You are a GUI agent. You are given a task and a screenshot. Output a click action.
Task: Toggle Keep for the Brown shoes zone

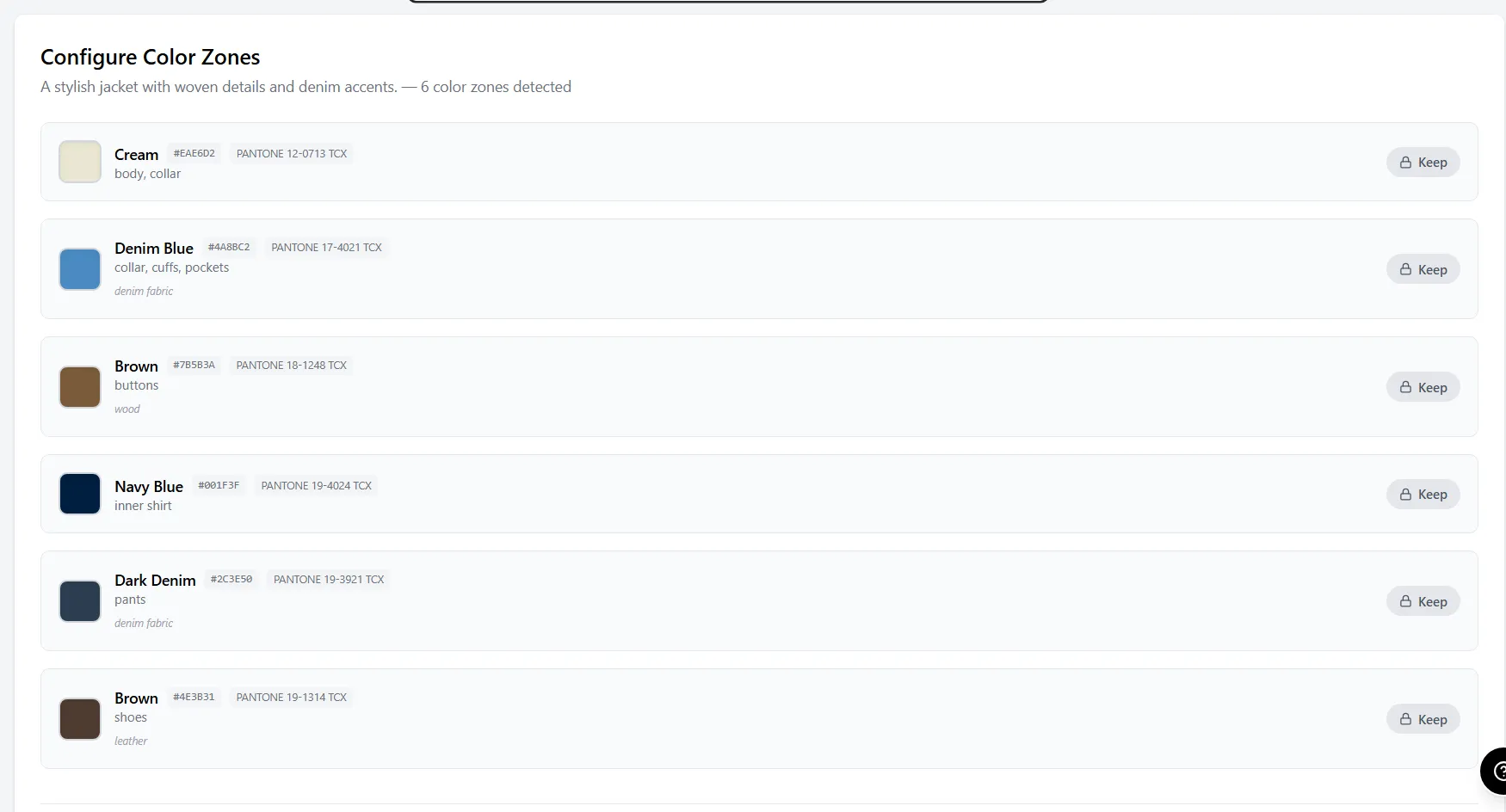click(1423, 719)
